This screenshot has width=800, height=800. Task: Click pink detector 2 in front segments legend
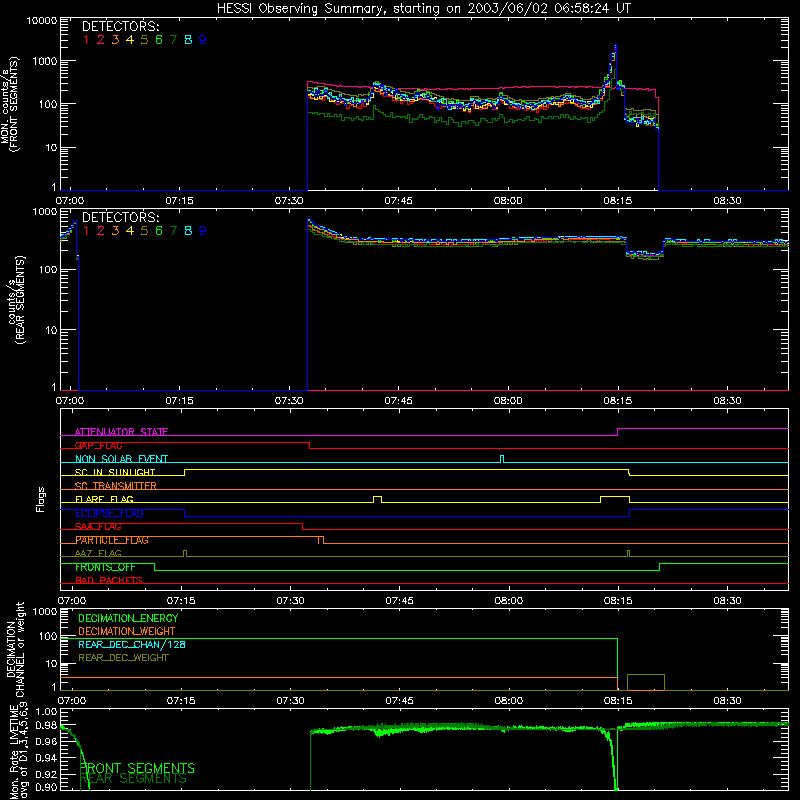[101, 40]
